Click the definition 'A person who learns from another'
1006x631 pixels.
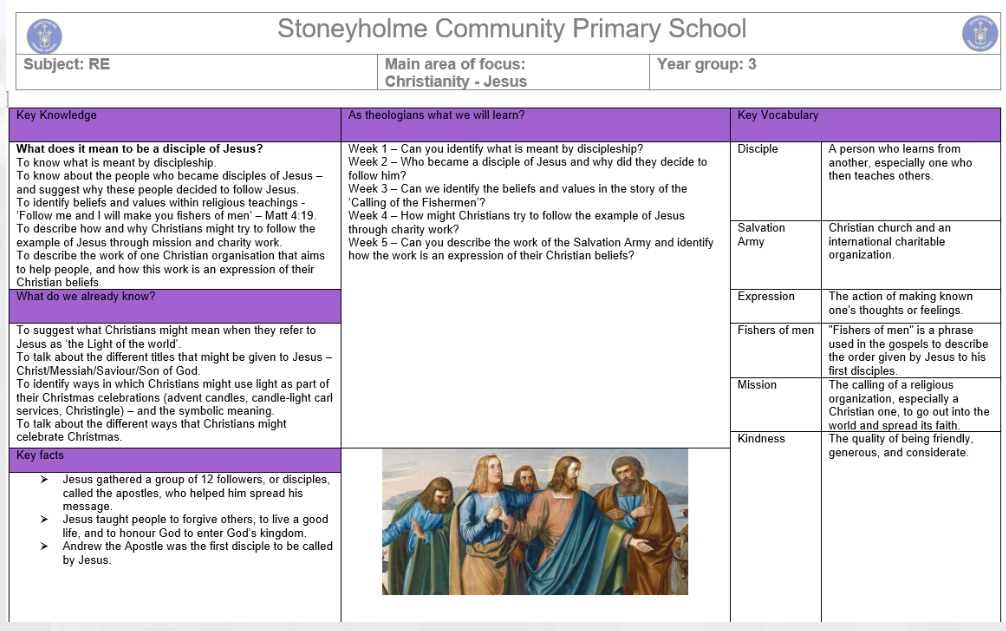pyautogui.click(x=900, y=162)
